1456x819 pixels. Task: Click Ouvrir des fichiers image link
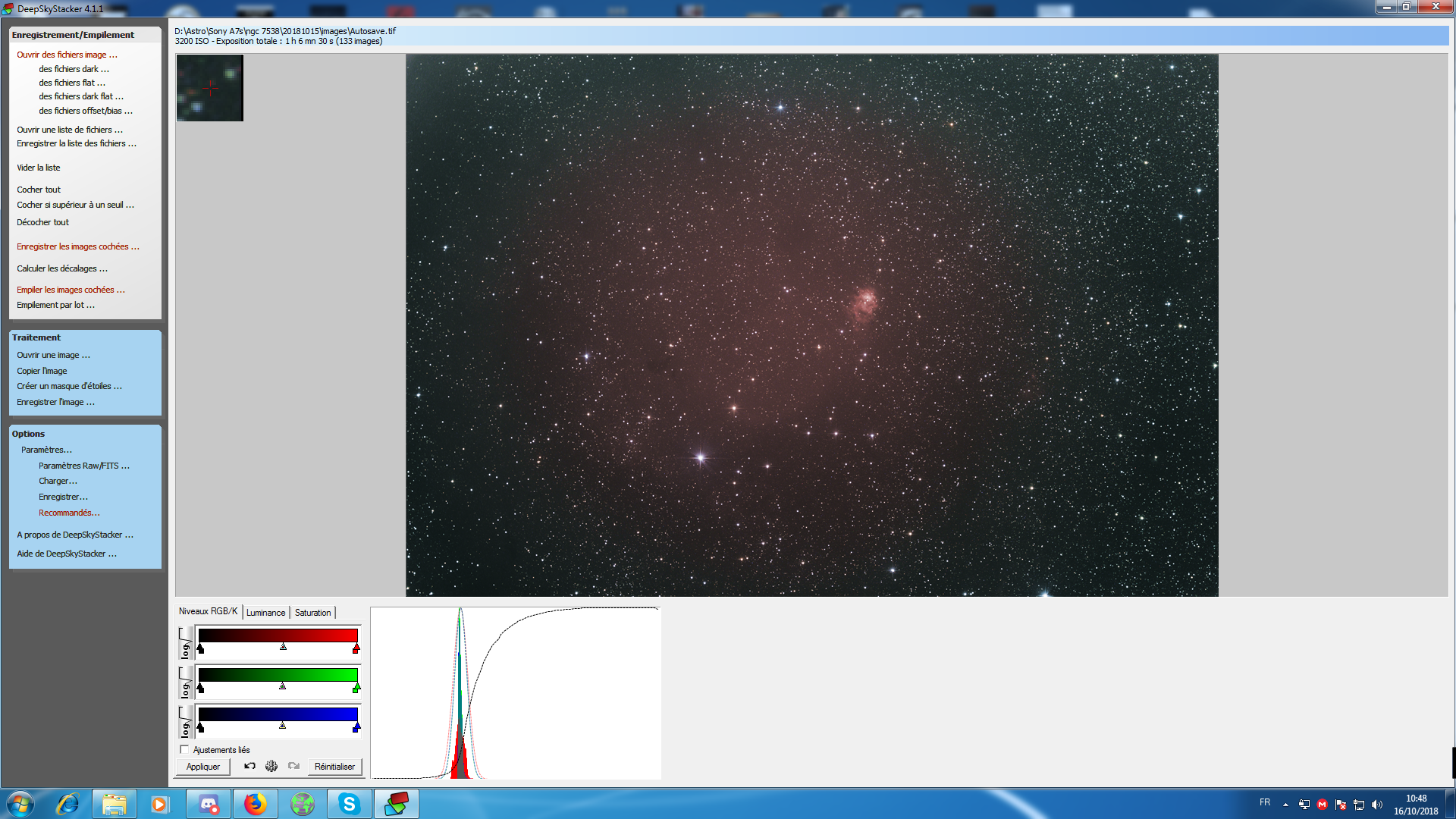point(67,55)
